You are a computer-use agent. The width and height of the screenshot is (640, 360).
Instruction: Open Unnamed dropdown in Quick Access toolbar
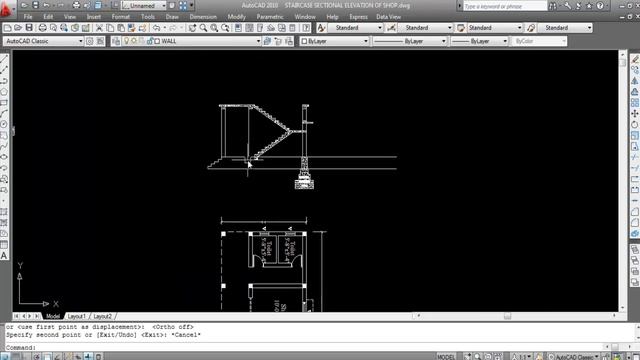[144, 6]
